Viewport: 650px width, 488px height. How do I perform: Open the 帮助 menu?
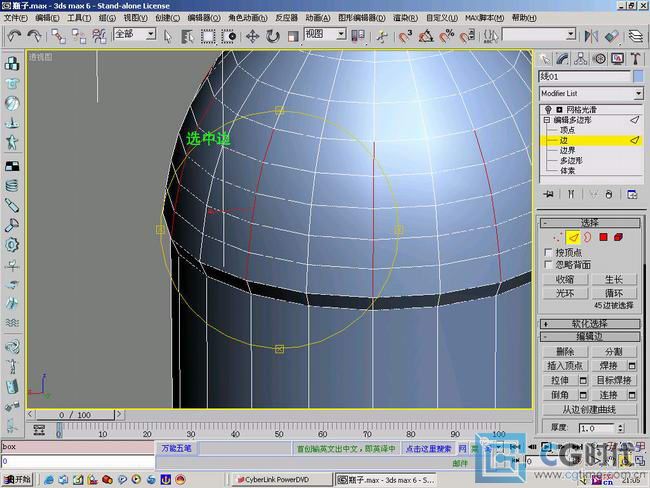[524, 18]
